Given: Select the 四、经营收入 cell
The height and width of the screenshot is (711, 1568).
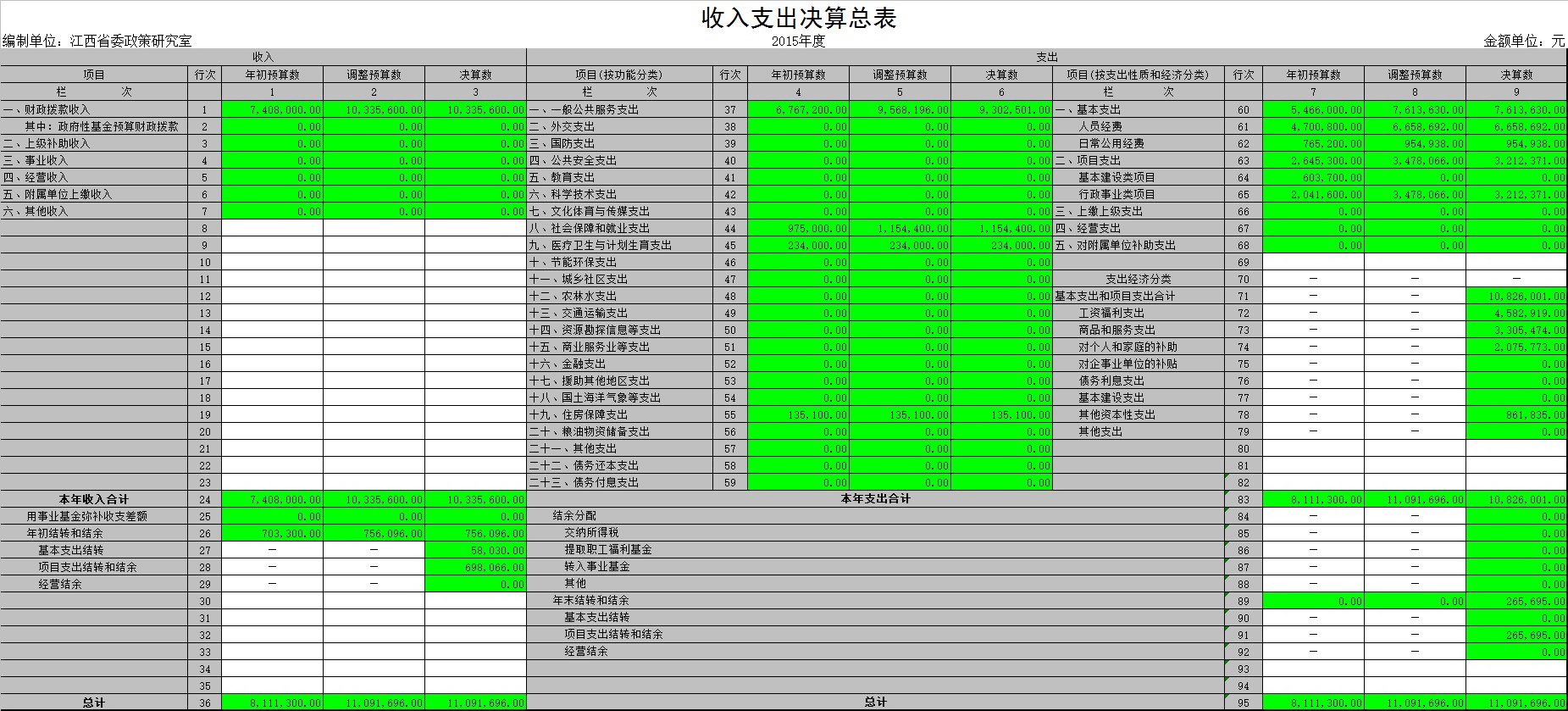Looking at the screenshot, I should [94, 177].
